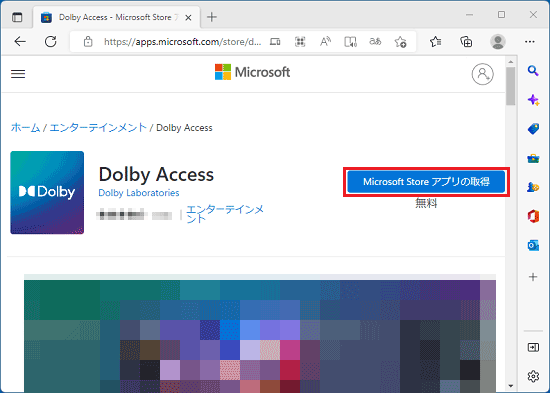Select the Dolby Access page title text
The height and width of the screenshot is (393, 550).
click(x=156, y=174)
